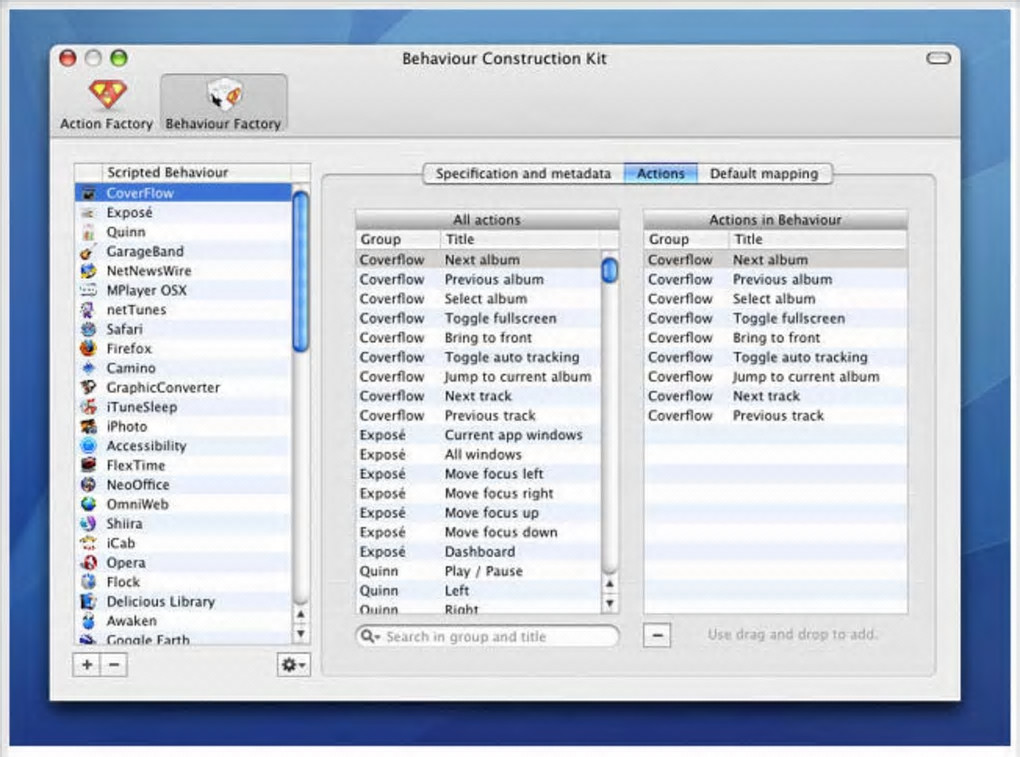Click the Camino icon
Image resolution: width=1020 pixels, height=757 pixels.
point(89,368)
